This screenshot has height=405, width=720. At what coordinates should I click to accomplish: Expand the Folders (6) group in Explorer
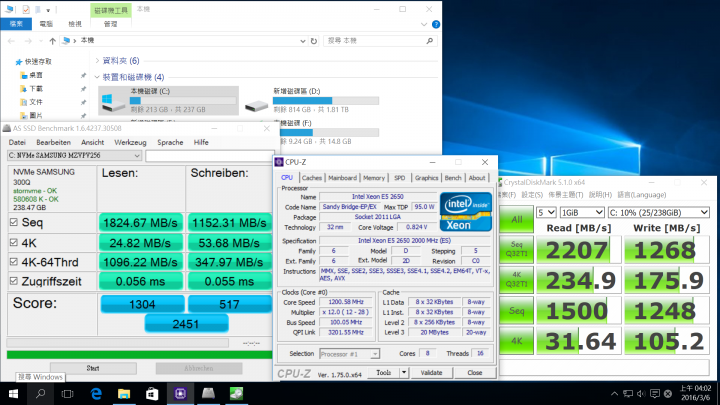[97, 61]
